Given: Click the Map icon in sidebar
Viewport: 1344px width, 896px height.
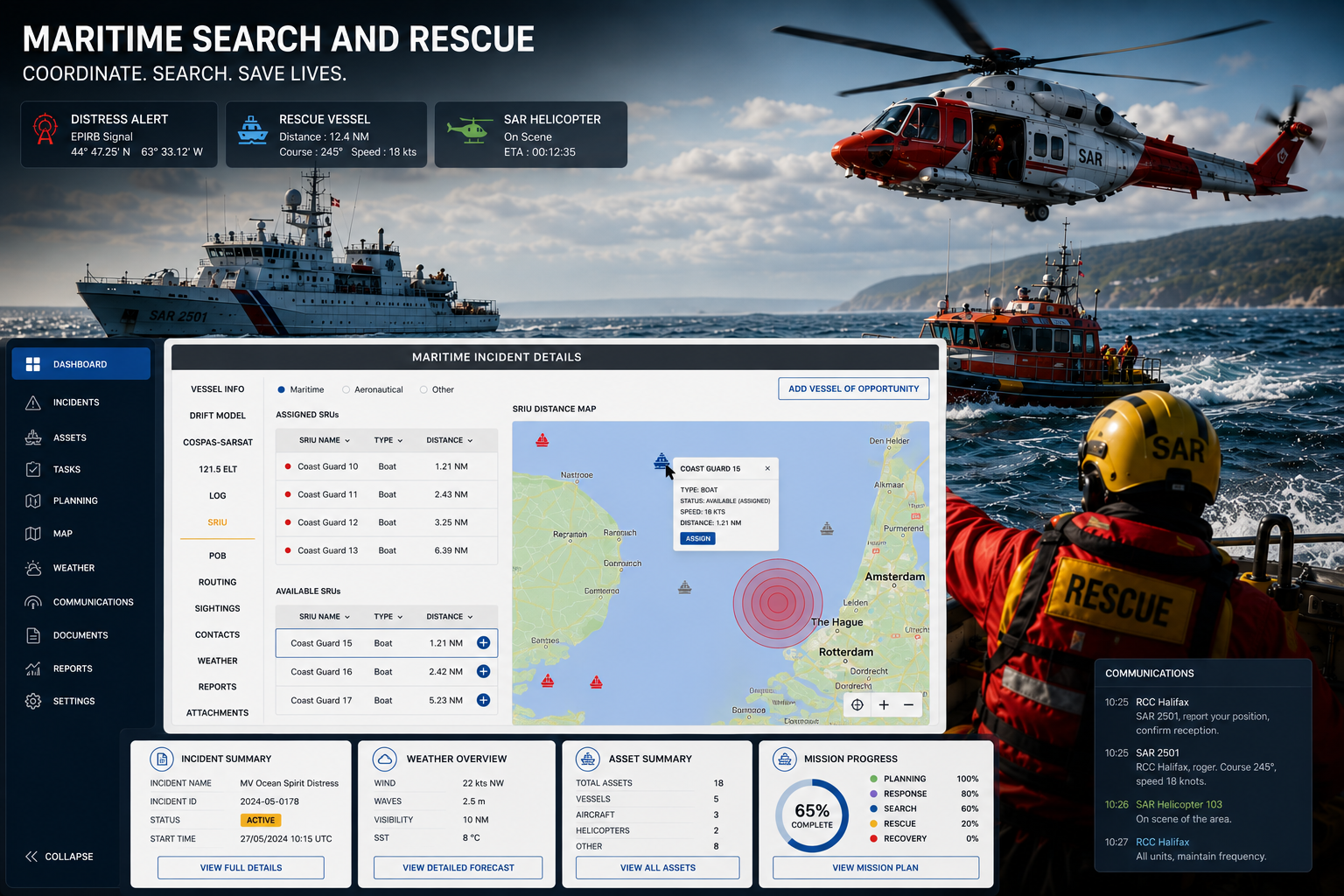Looking at the screenshot, I should [33, 533].
